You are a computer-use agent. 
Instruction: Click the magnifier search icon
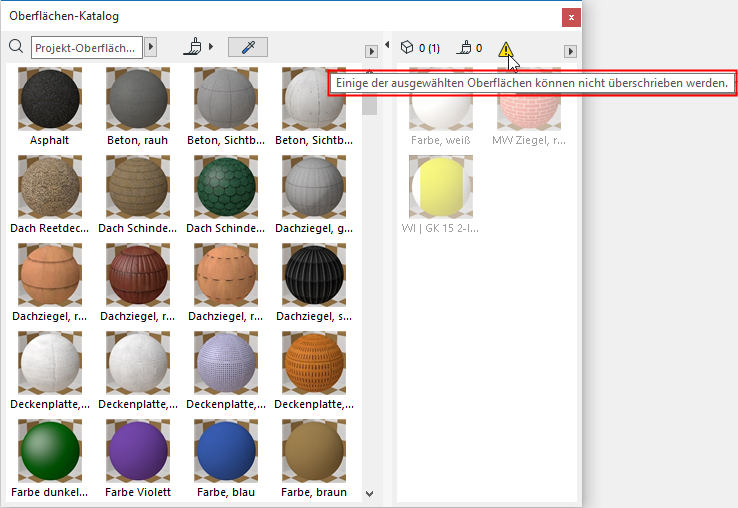click(16, 47)
